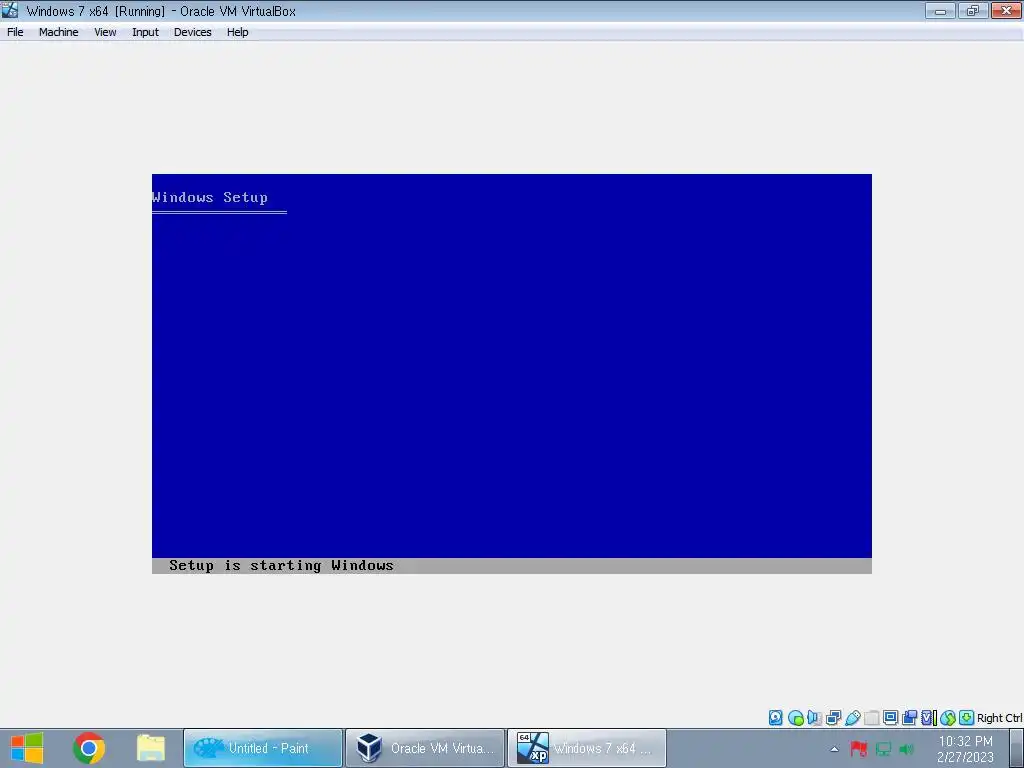This screenshot has width=1024, height=768.
Task: Switch to Oracle VM VirtualBox Manager taskbar button
Action: (x=424, y=748)
